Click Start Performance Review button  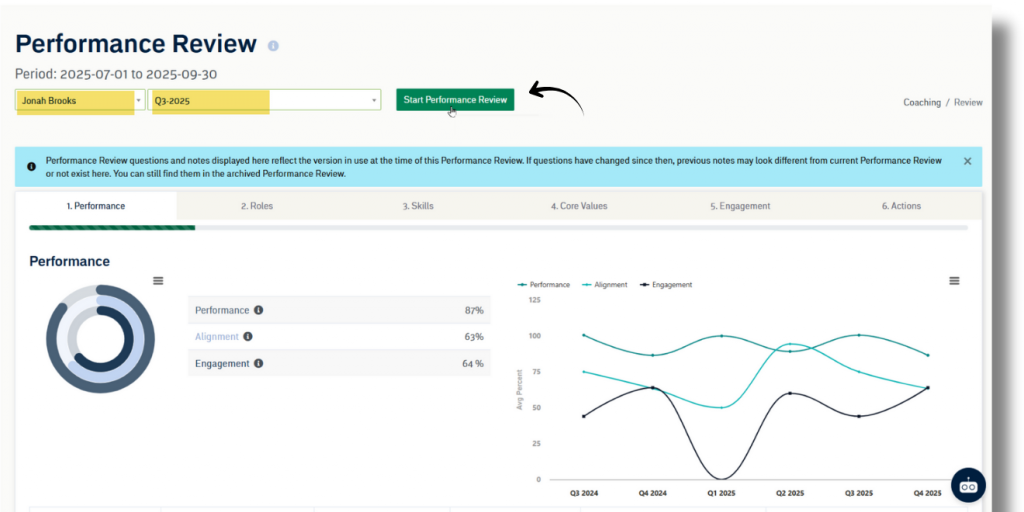pyautogui.click(x=455, y=100)
